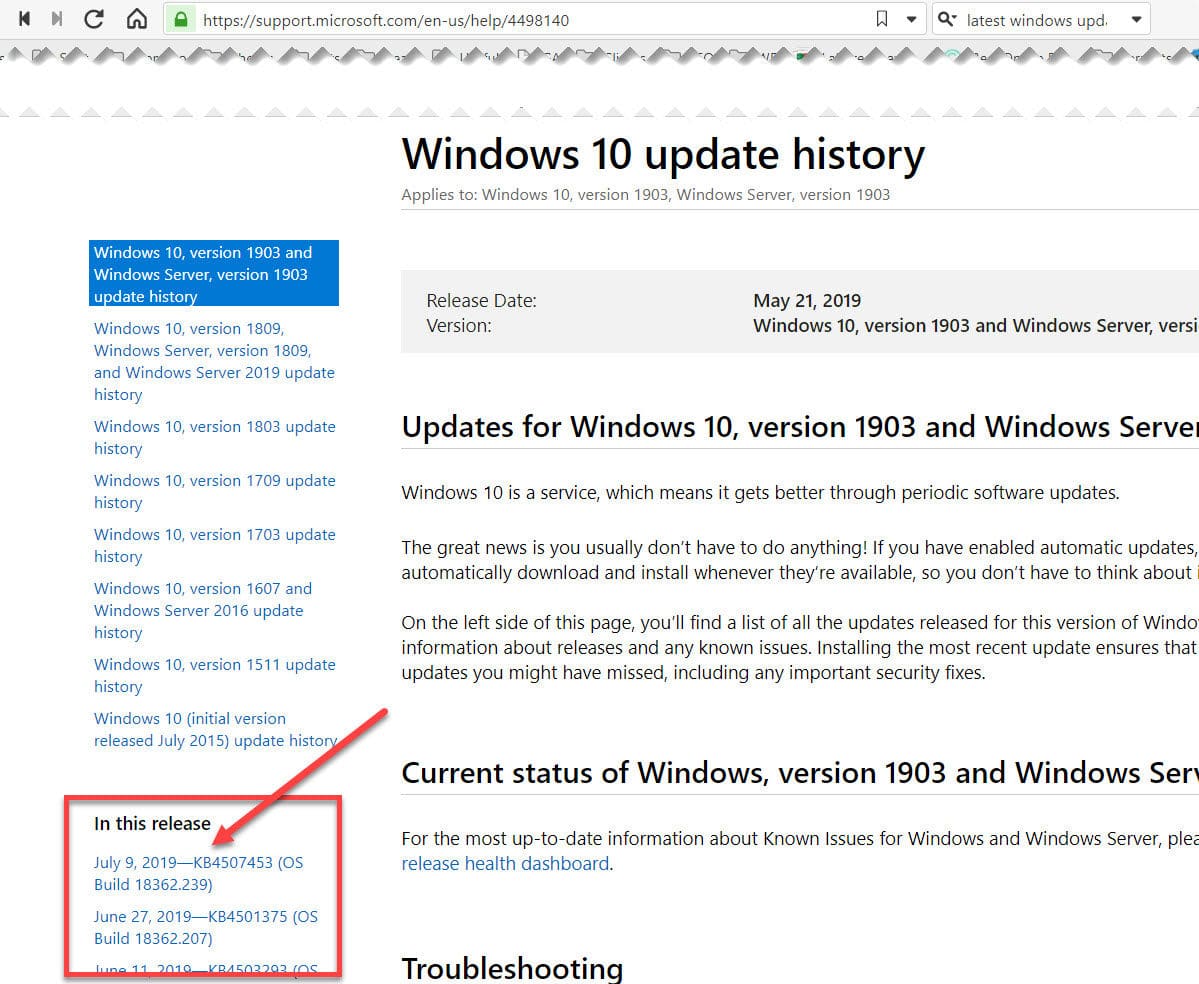Viewport: 1199px width, 984px height.
Task: Click the green padlock security icon
Action: (181, 19)
